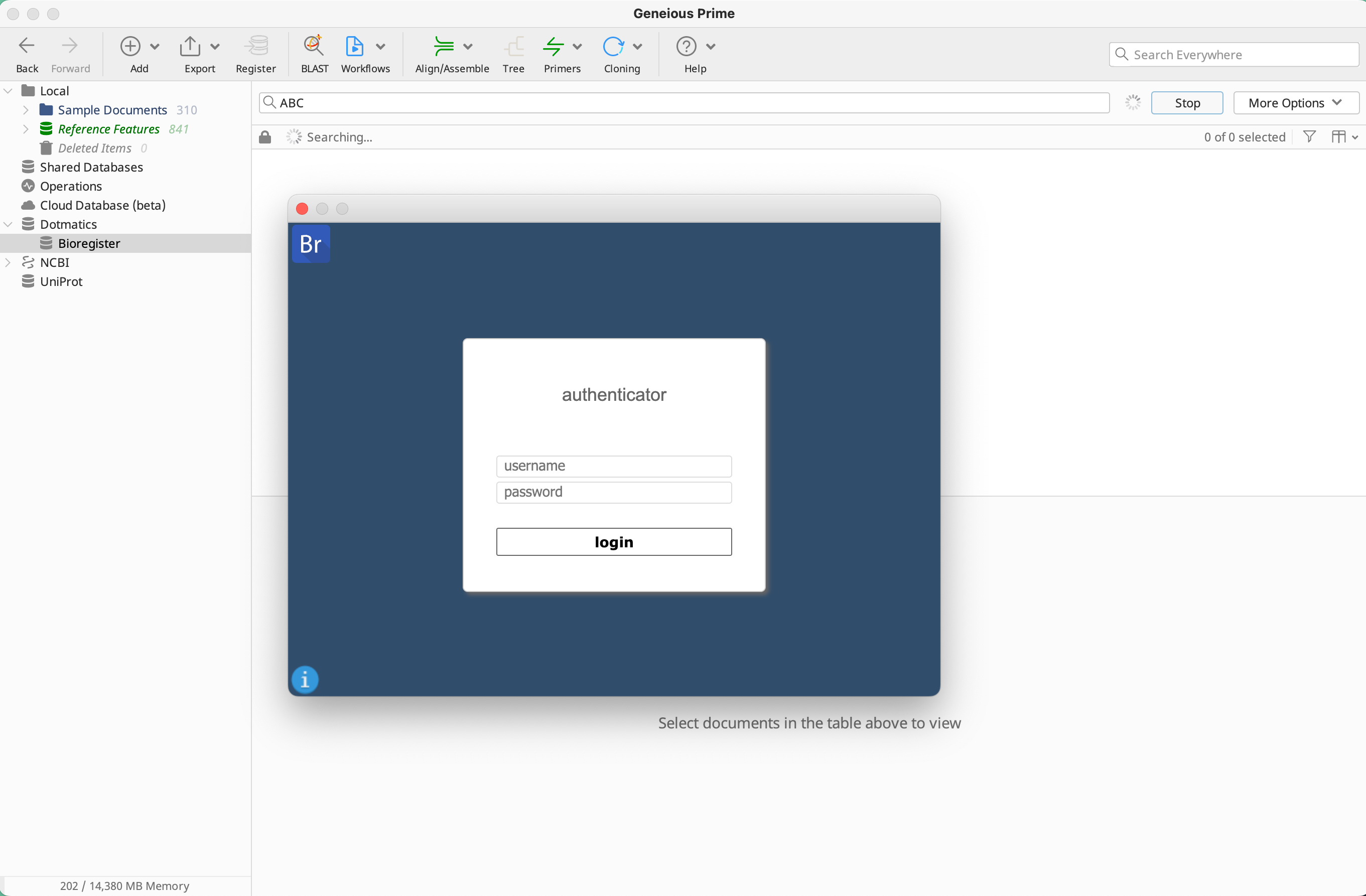Expand the Sample Documents folder
The width and height of the screenshot is (1366, 896).
25,109
